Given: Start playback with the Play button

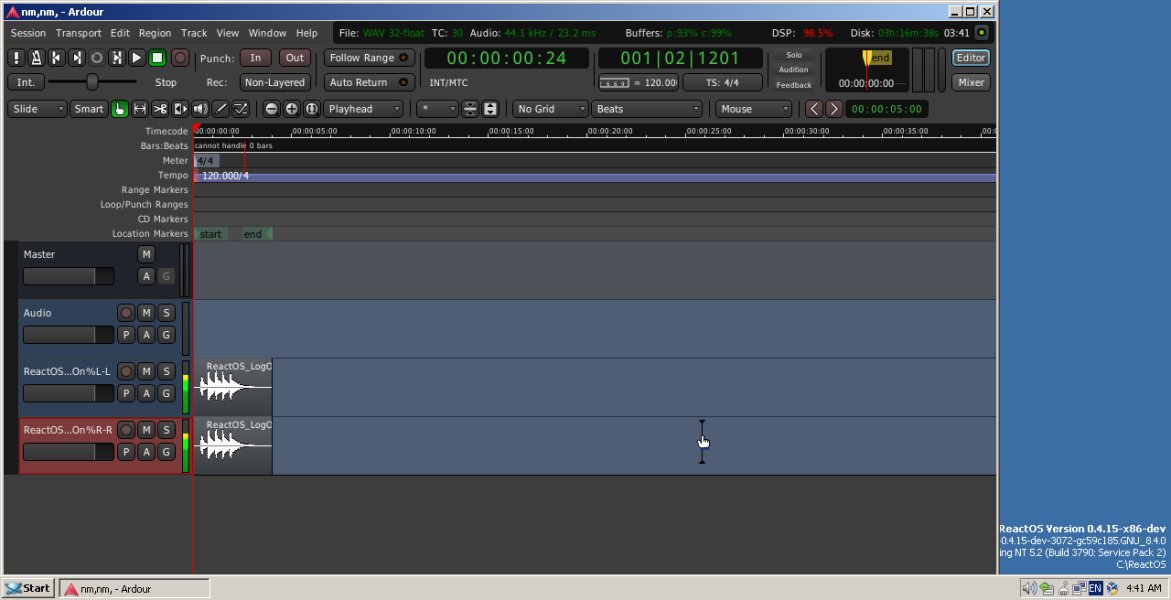Looking at the screenshot, I should click(137, 58).
